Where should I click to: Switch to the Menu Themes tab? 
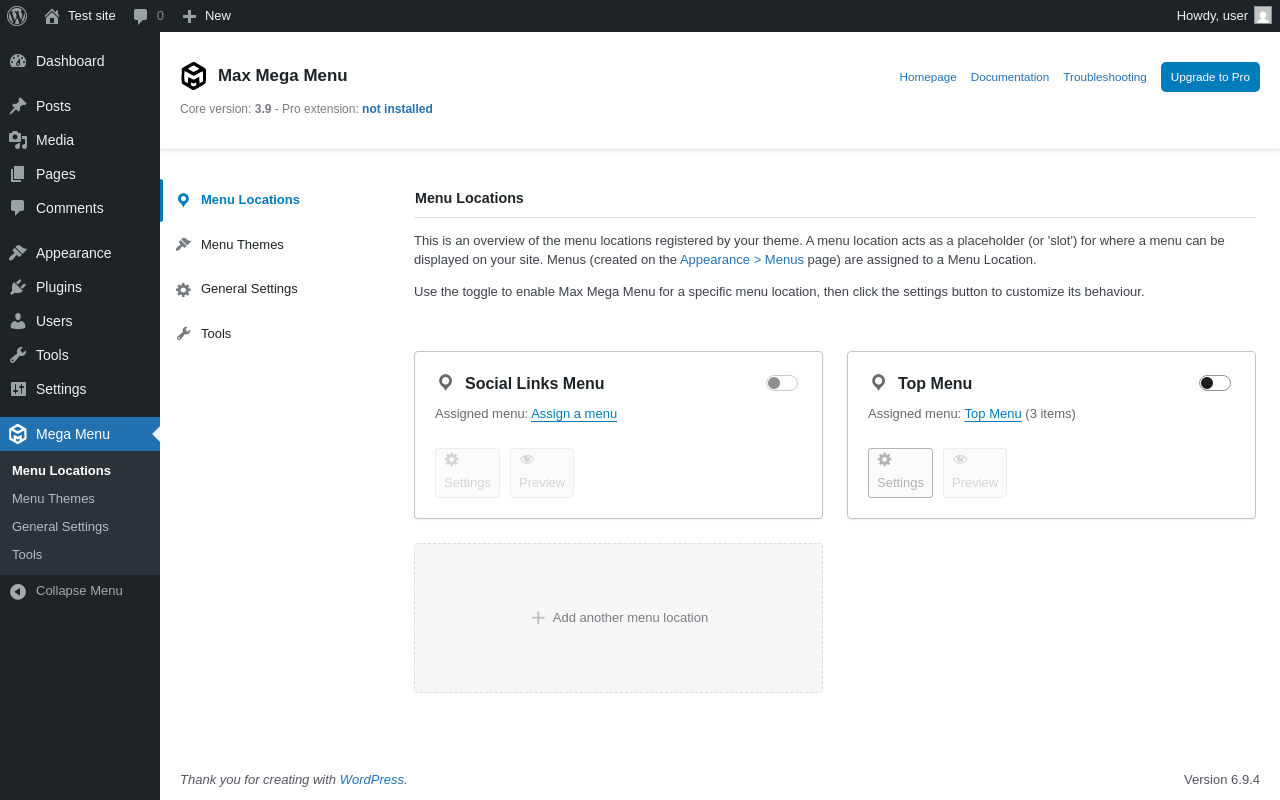point(242,245)
